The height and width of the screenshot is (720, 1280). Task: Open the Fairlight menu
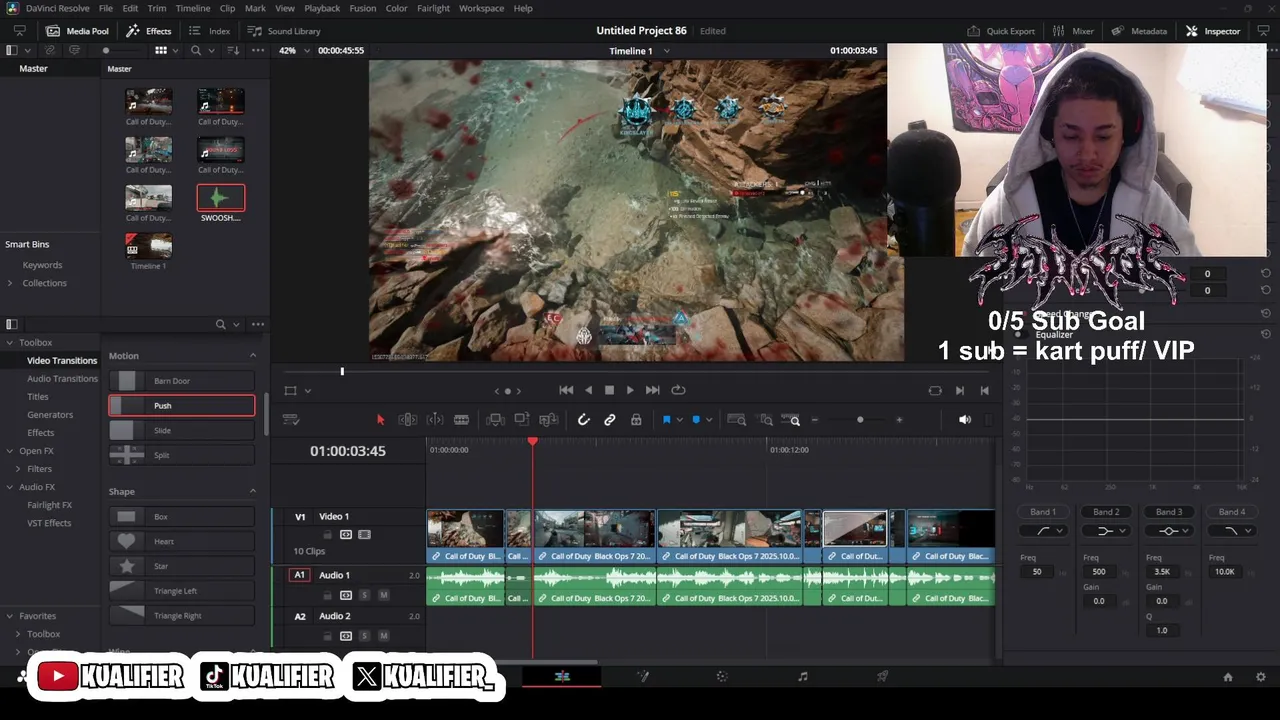[x=433, y=8]
